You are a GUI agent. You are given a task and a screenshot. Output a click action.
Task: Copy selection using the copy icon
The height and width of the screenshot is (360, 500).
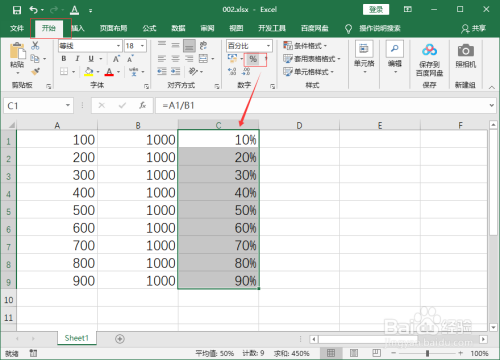(x=35, y=59)
